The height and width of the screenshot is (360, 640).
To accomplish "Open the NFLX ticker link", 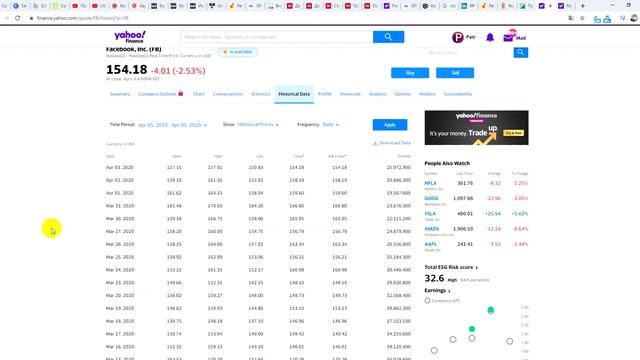I will [x=430, y=183].
